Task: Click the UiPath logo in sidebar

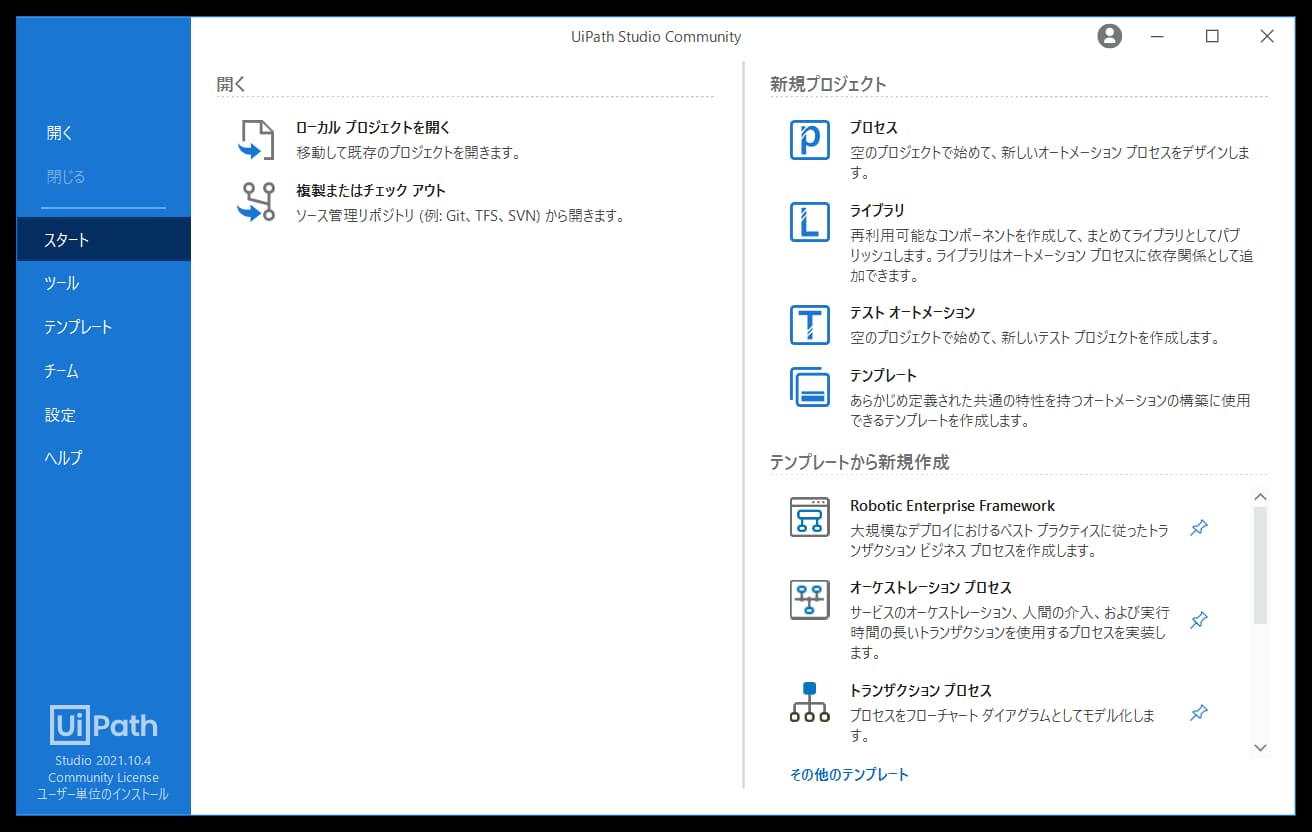Action: 104,725
